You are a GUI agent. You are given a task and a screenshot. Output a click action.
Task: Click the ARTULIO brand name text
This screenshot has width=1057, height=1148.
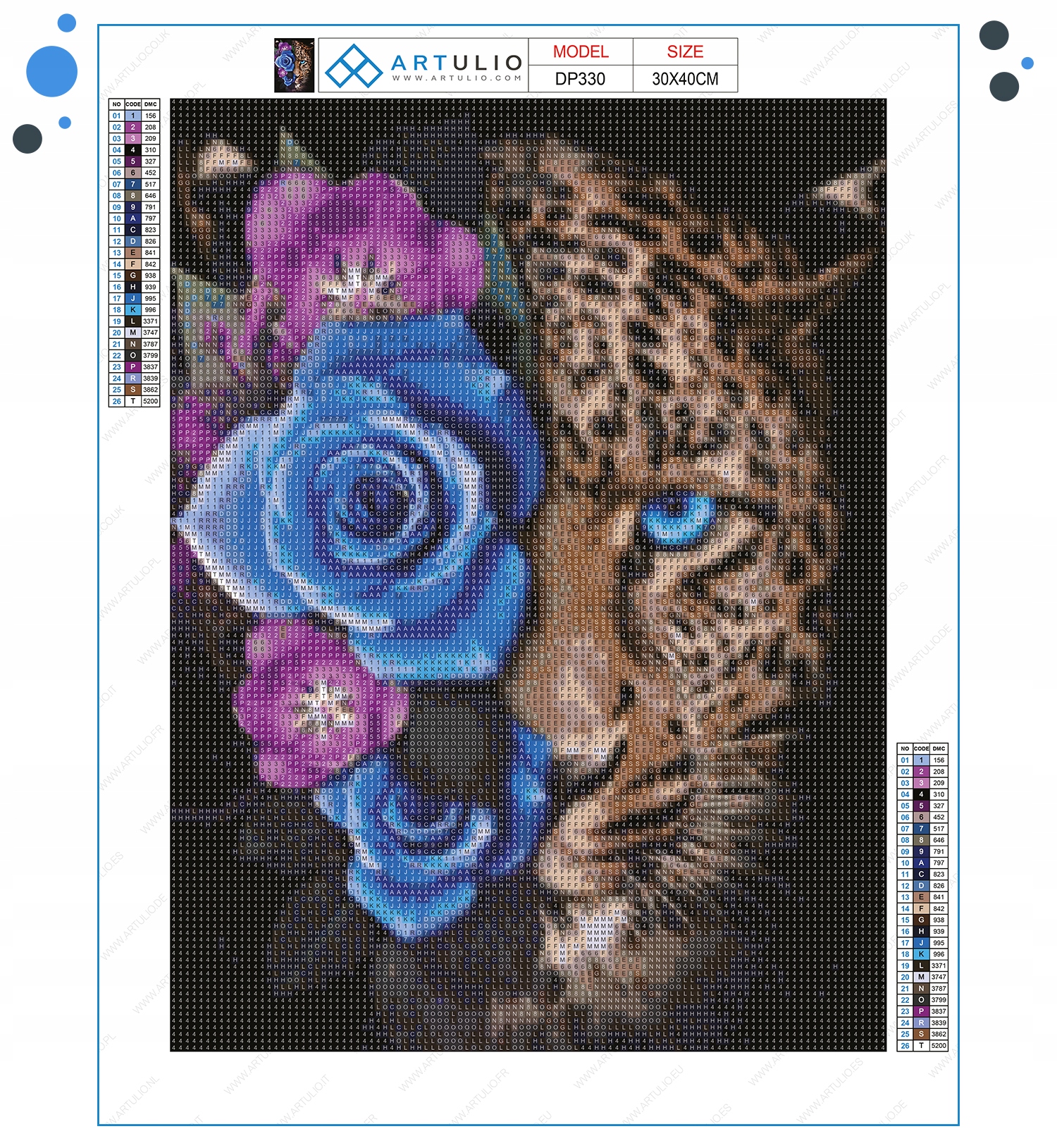pyautogui.click(x=457, y=63)
